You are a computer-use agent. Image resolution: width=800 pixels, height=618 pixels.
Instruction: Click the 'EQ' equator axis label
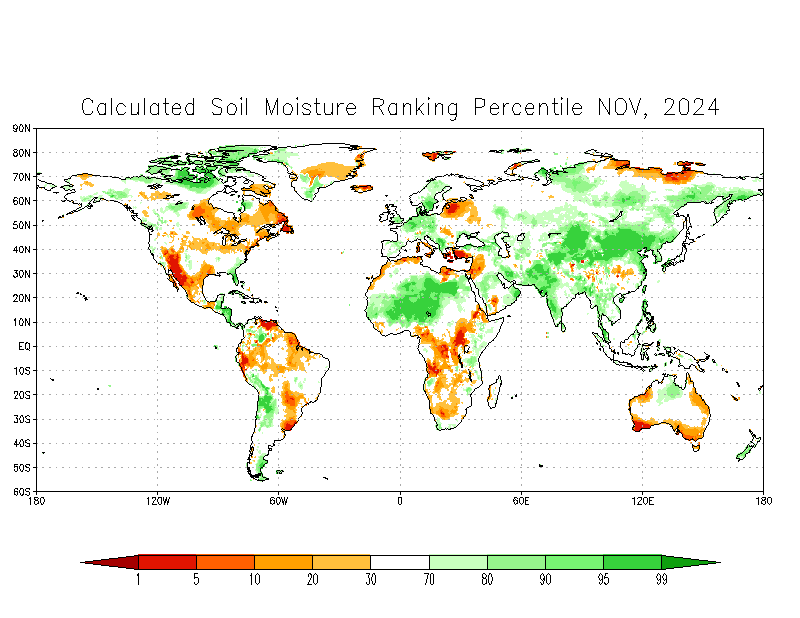coord(24,347)
